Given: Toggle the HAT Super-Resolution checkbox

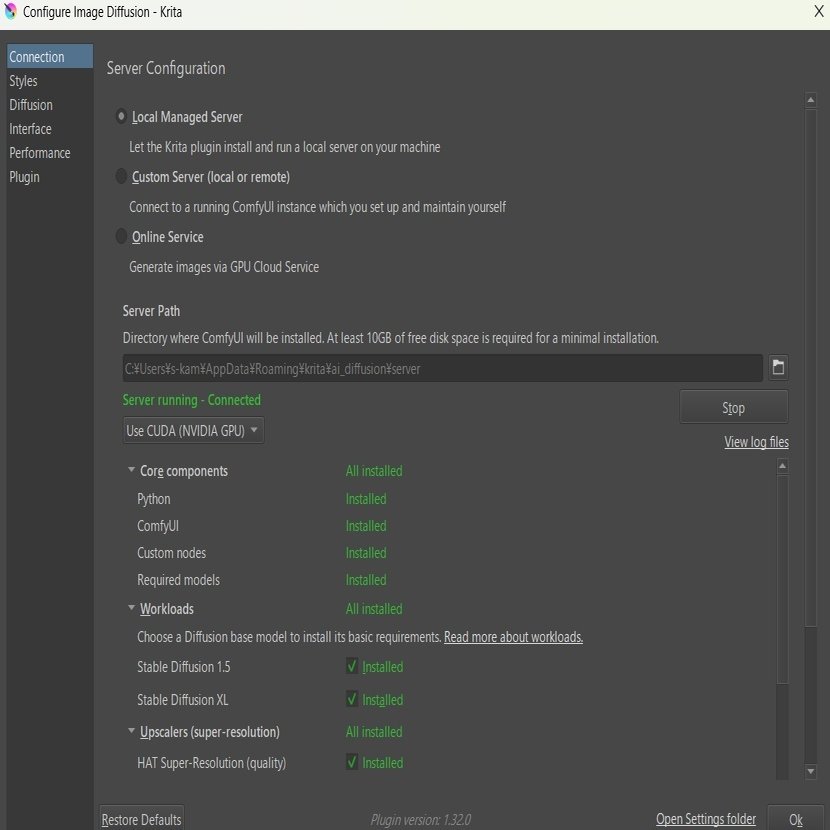Looking at the screenshot, I should (352, 762).
